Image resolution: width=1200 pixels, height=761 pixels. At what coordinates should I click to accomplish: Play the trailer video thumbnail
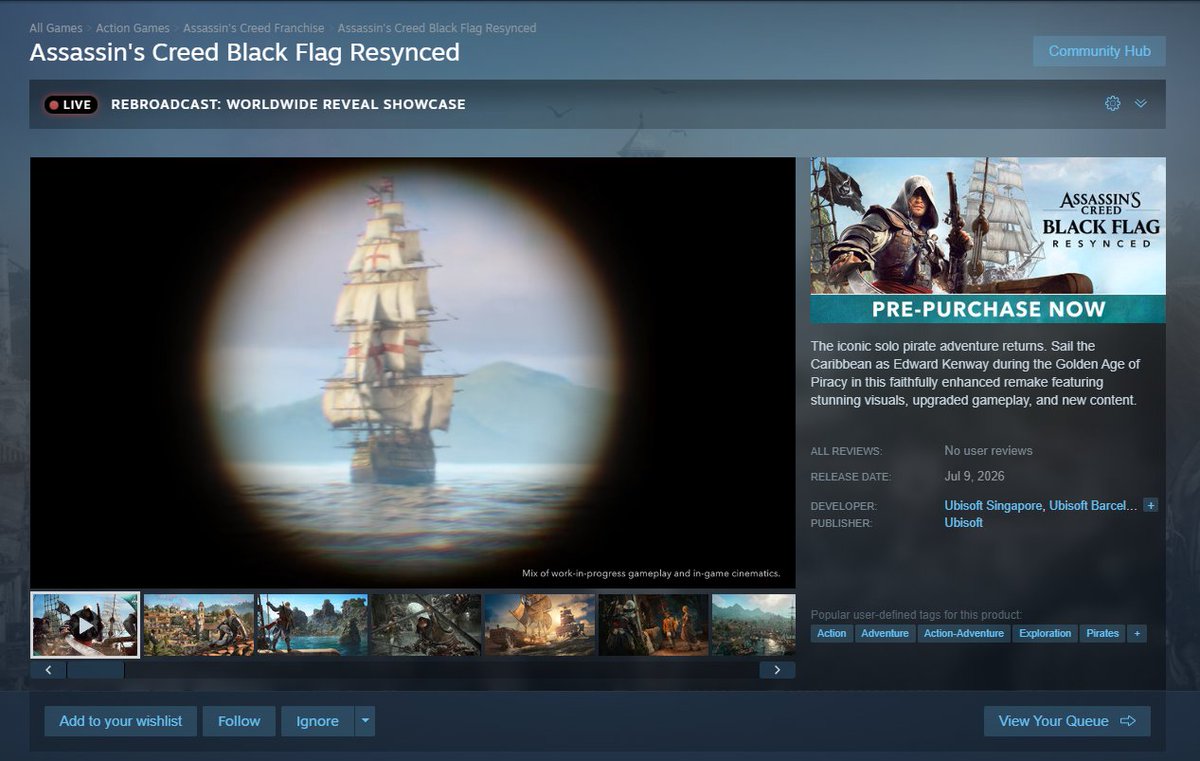85,625
